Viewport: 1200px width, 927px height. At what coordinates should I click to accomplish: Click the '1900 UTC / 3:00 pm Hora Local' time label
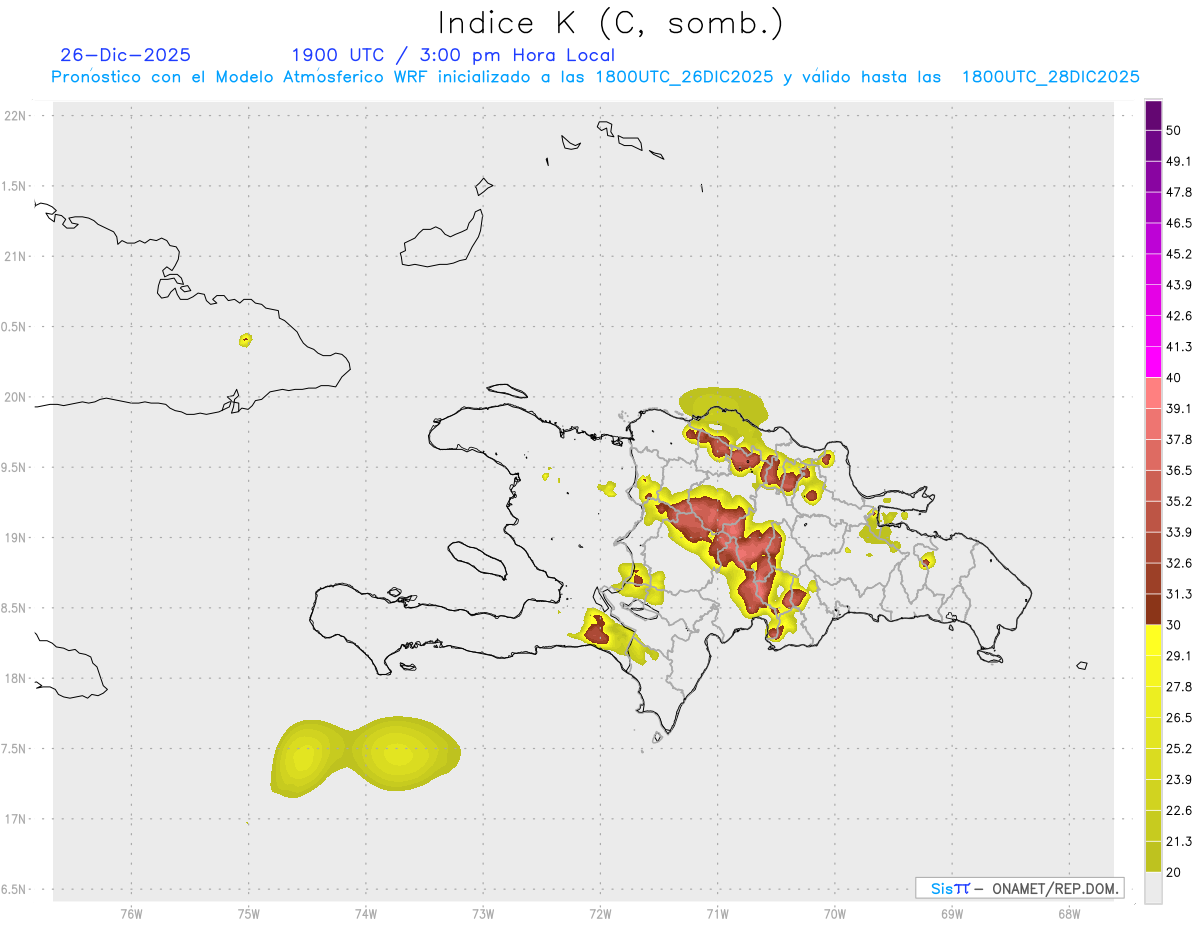(x=453, y=55)
